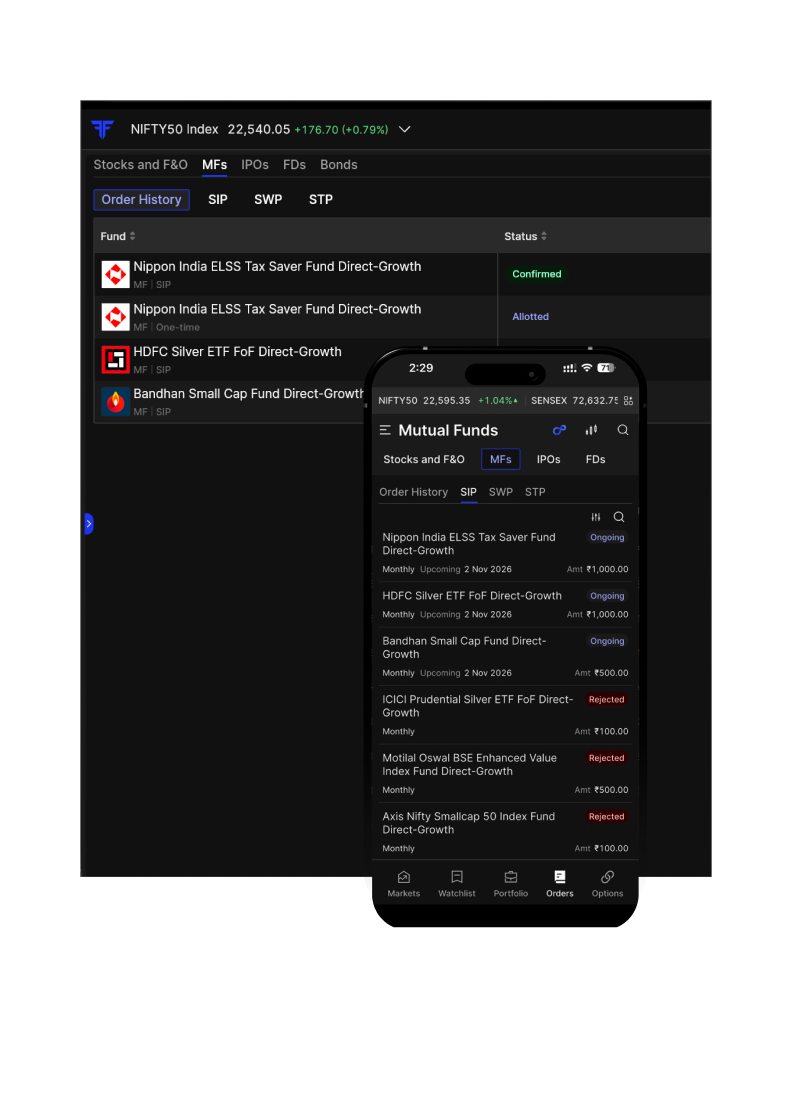
Task: Select the desktop Order History button
Action: 141,200
